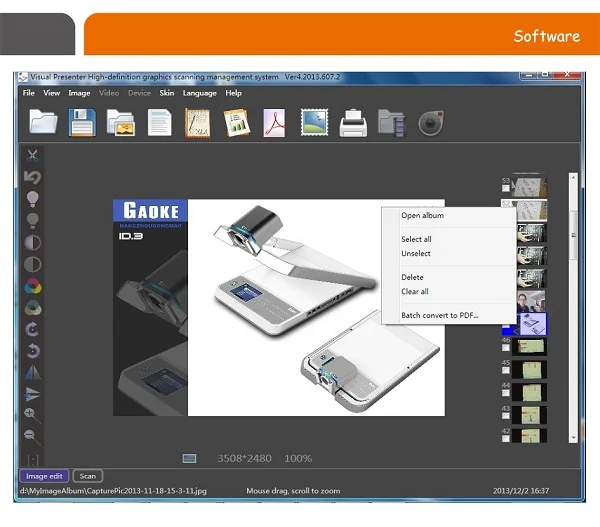The width and height of the screenshot is (600, 527).
Task: Select thumbnail 53 in the album
Action: (529, 186)
